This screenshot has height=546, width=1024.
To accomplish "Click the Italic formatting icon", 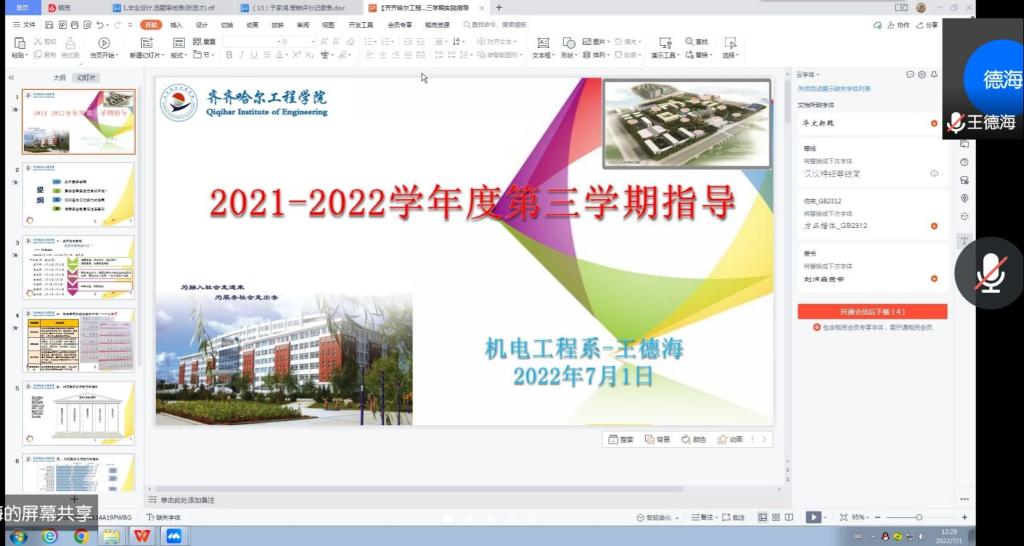I will 242,55.
